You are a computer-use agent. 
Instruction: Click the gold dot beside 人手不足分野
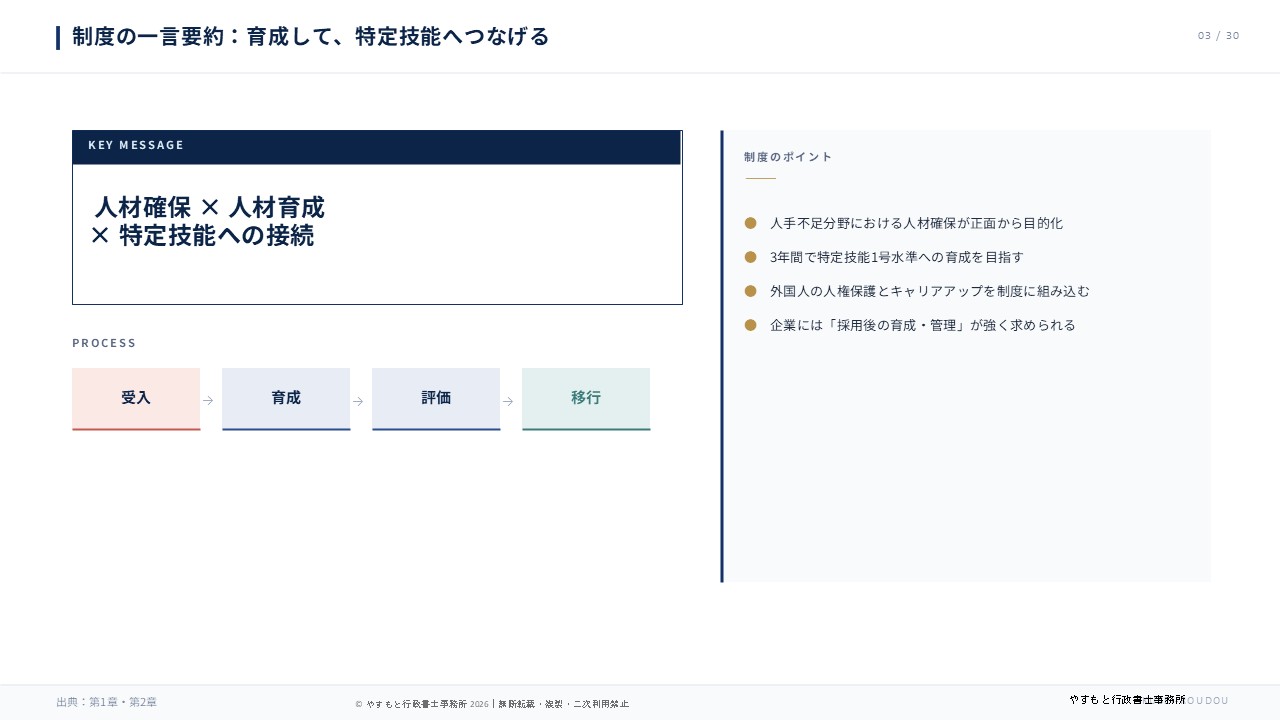[750, 223]
